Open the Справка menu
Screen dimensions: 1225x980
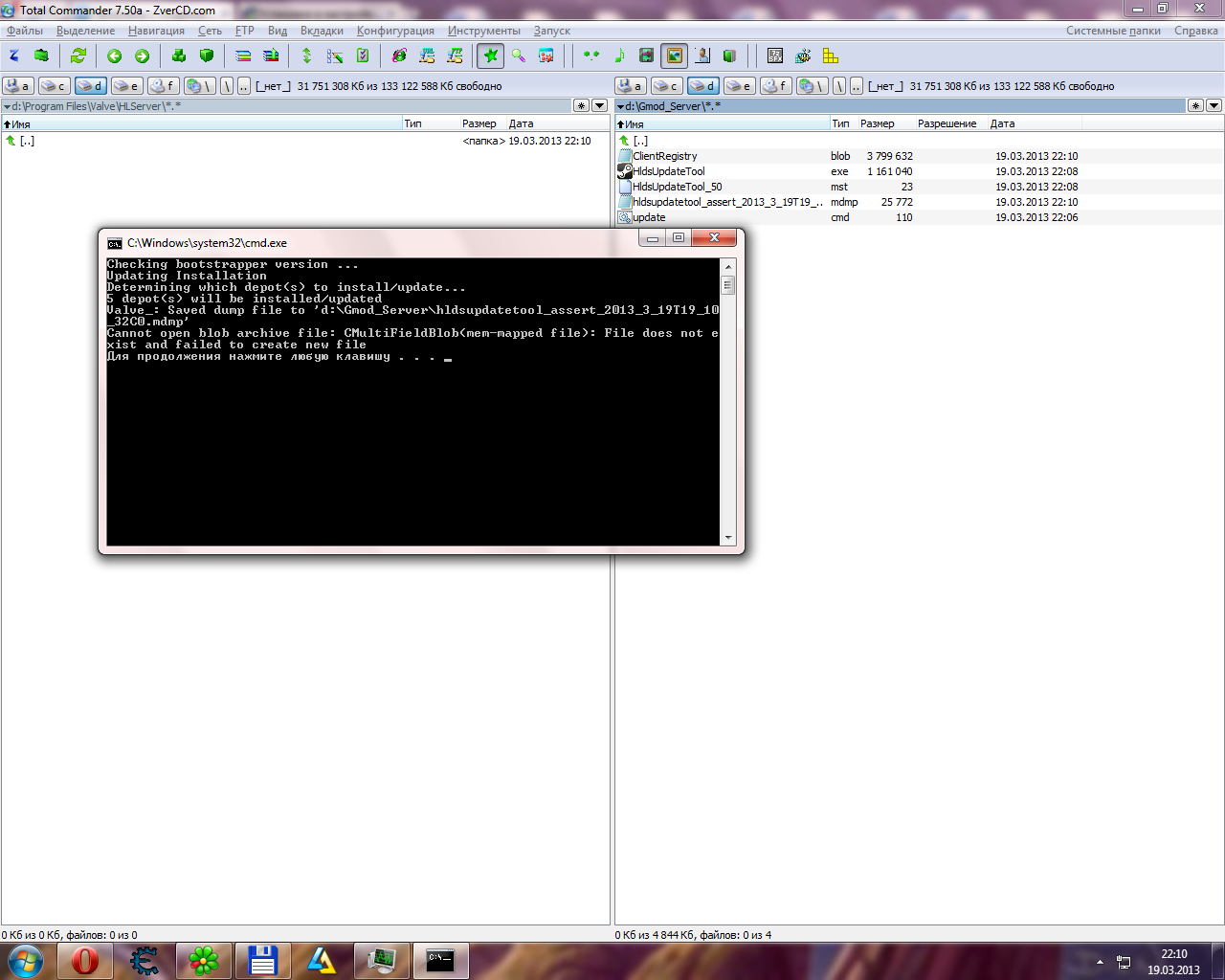coord(1196,31)
